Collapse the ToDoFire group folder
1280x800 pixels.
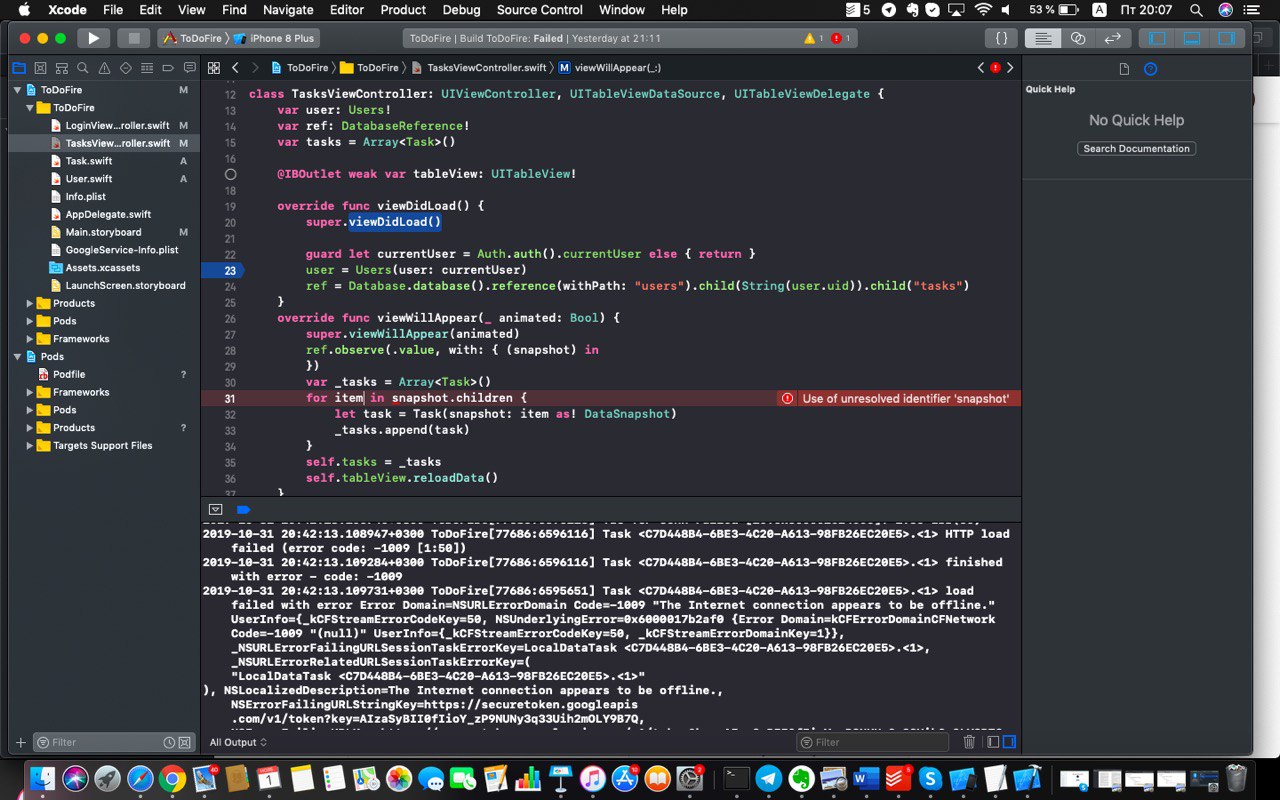point(30,108)
